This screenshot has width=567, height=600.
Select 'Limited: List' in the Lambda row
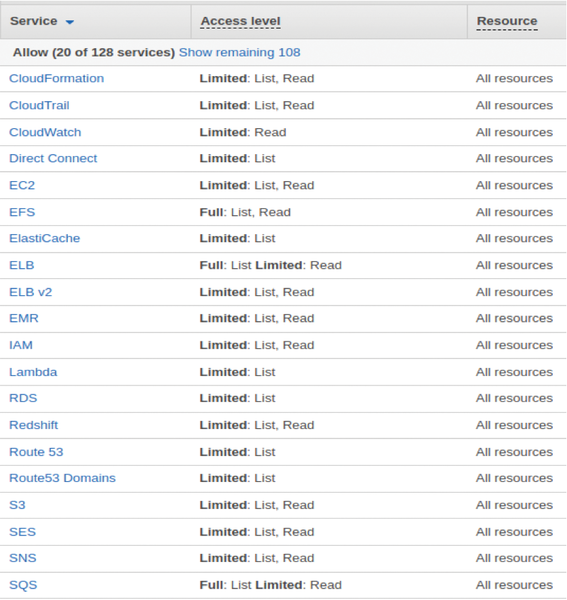(237, 372)
